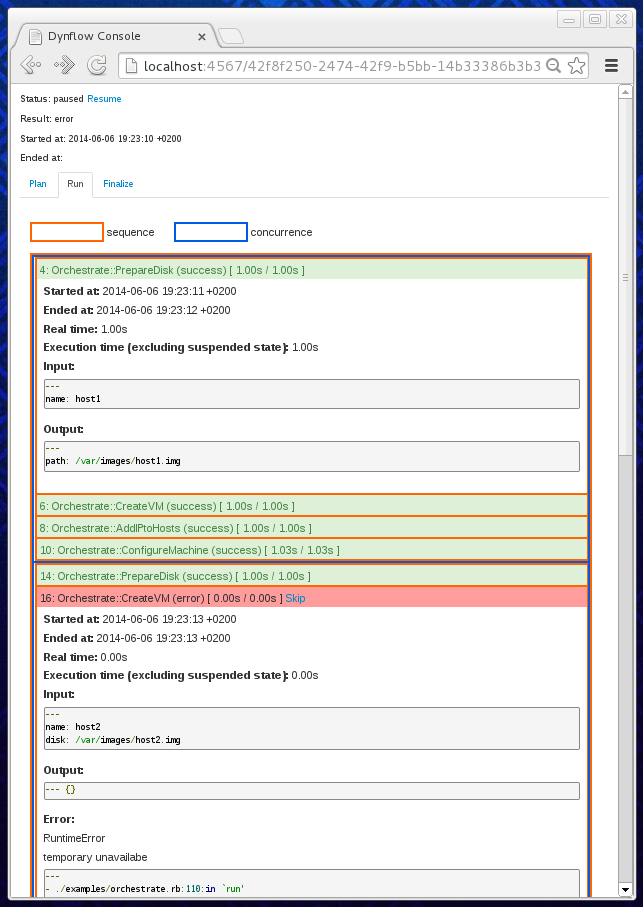
Task: Click the 'name: host1' input text
Action: point(73,399)
